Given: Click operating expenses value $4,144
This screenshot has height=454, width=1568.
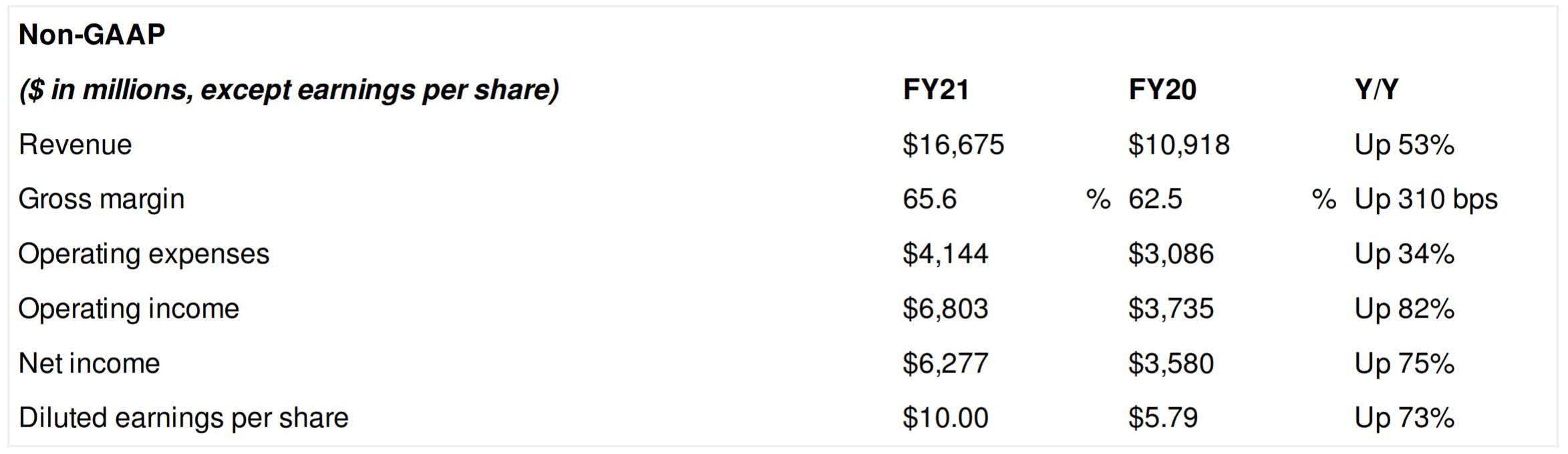Looking at the screenshot, I should (945, 254).
